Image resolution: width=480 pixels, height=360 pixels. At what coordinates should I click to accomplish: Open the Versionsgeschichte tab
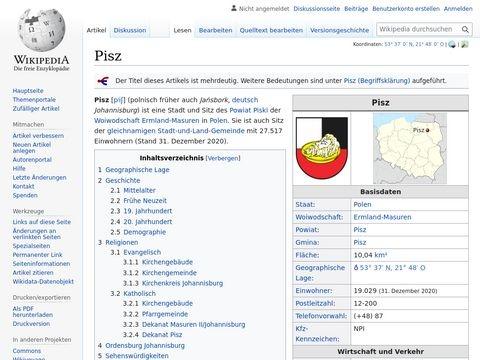point(339,30)
